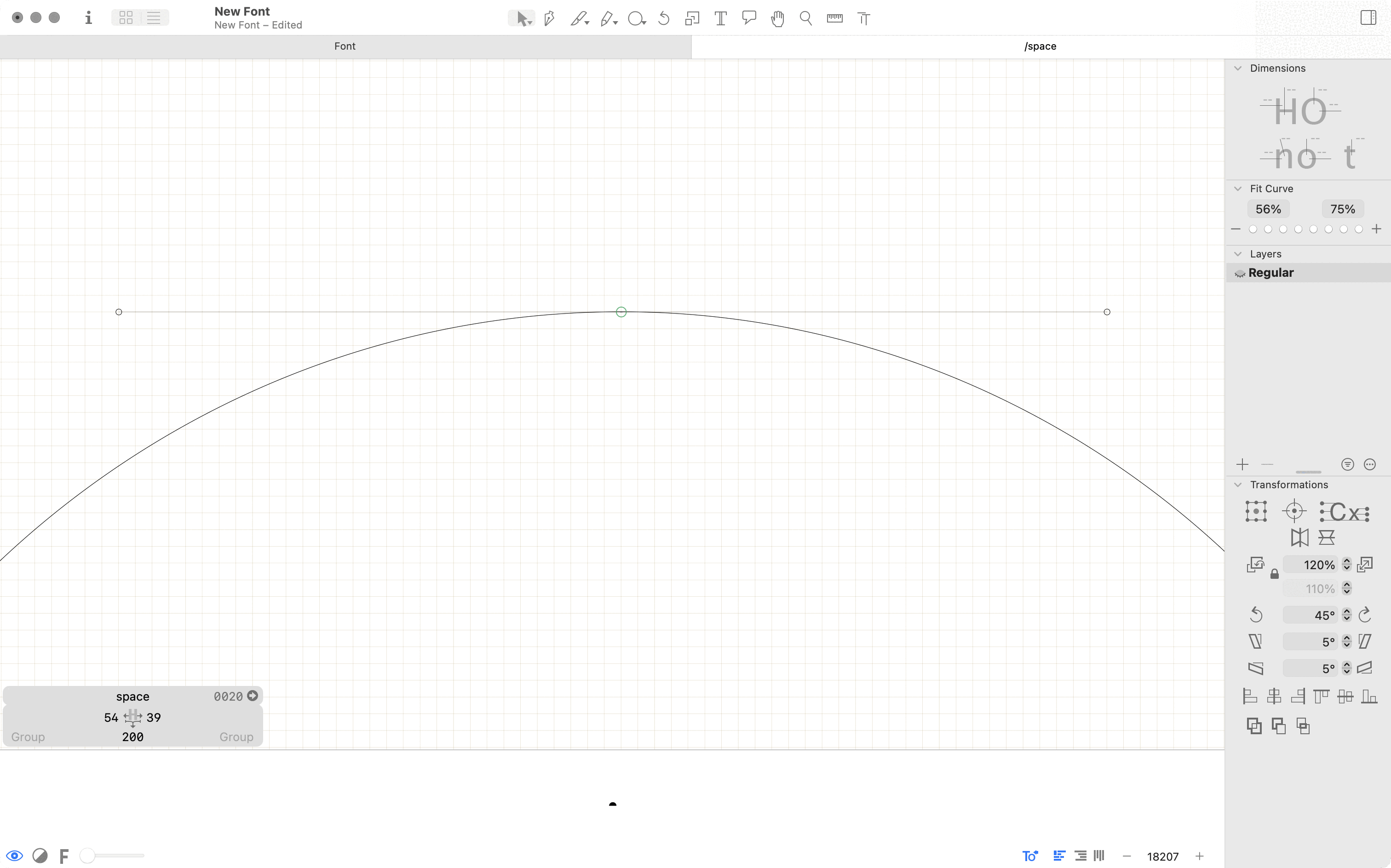Add a new layer with plus

click(1242, 464)
